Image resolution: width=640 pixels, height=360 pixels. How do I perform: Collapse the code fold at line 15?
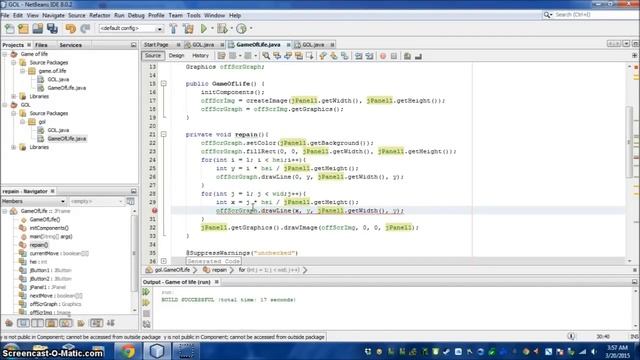(164, 84)
